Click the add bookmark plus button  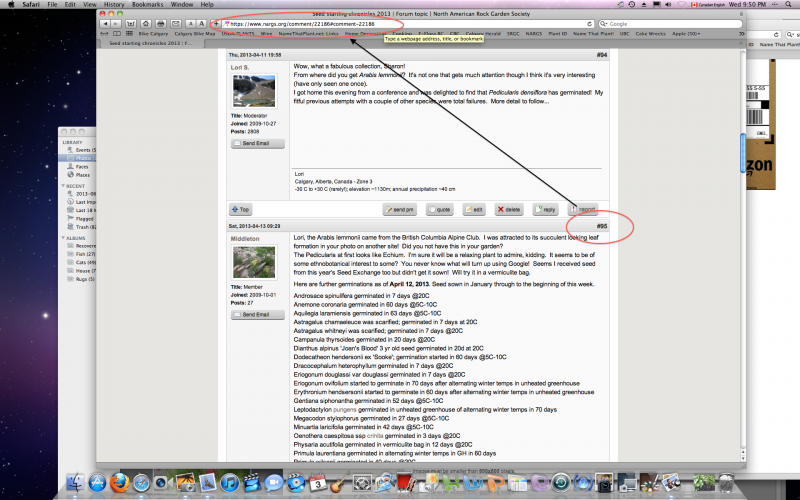tap(214, 22)
